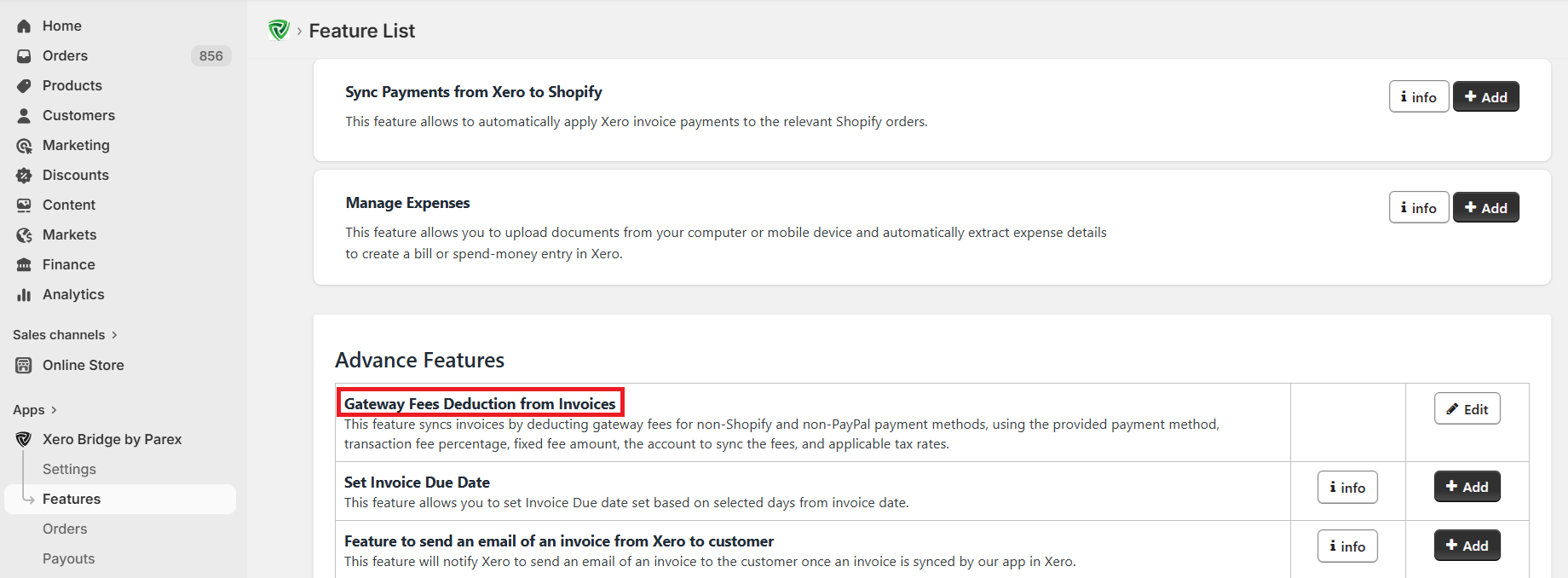Click the Analytics bar chart icon
Viewport: 1568px width, 578px height.
point(24,295)
